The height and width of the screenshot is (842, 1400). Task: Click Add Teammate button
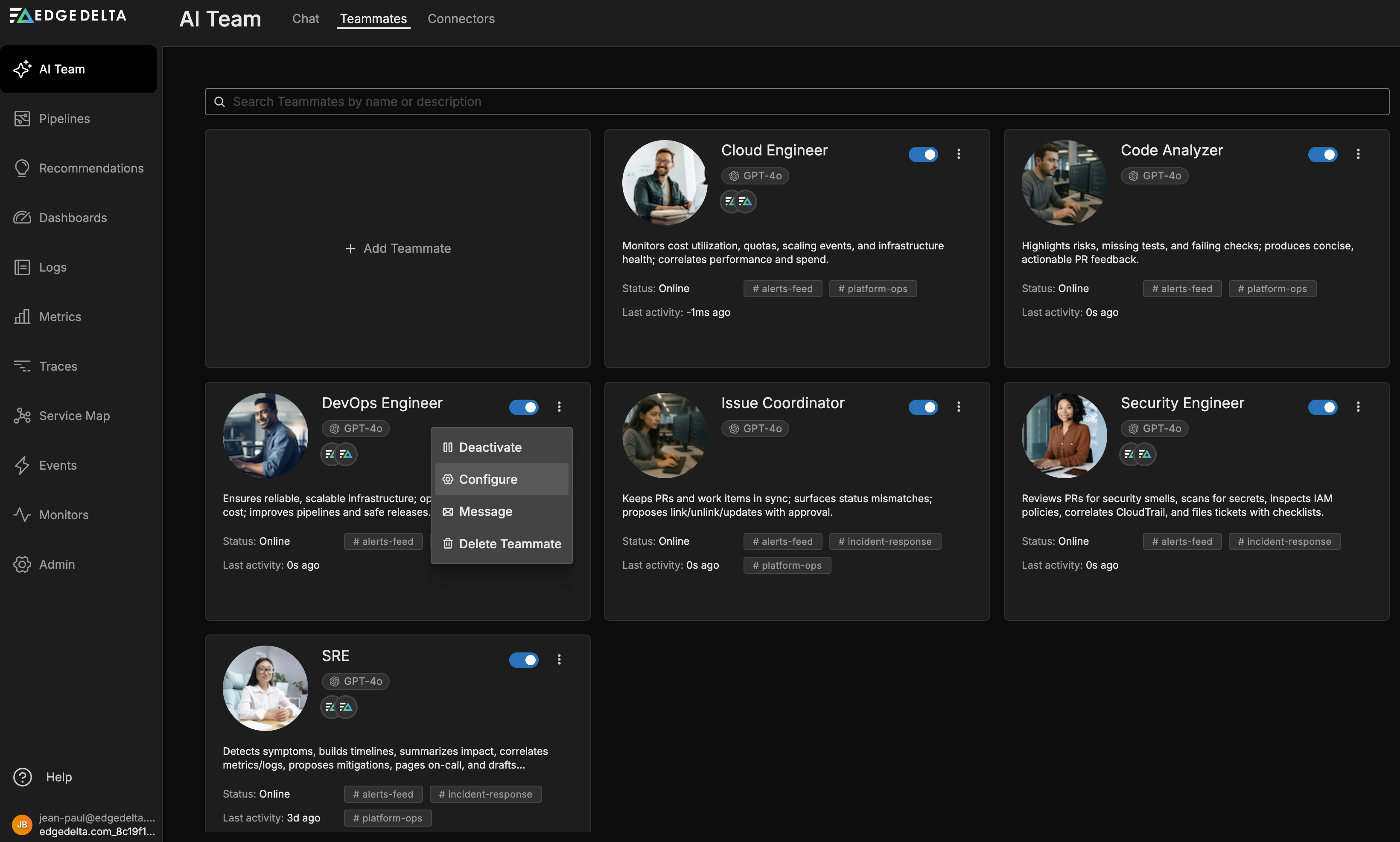click(398, 249)
